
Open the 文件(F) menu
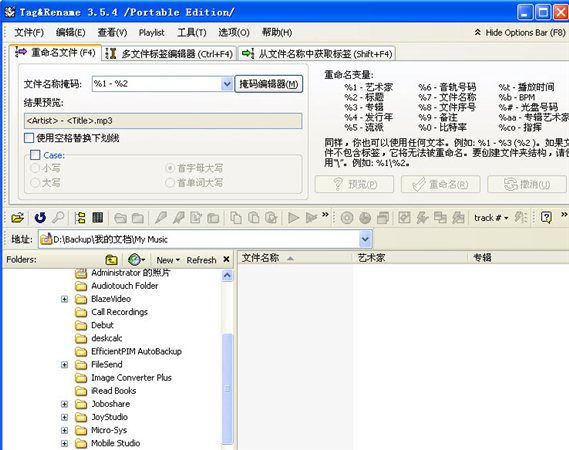point(29,33)
